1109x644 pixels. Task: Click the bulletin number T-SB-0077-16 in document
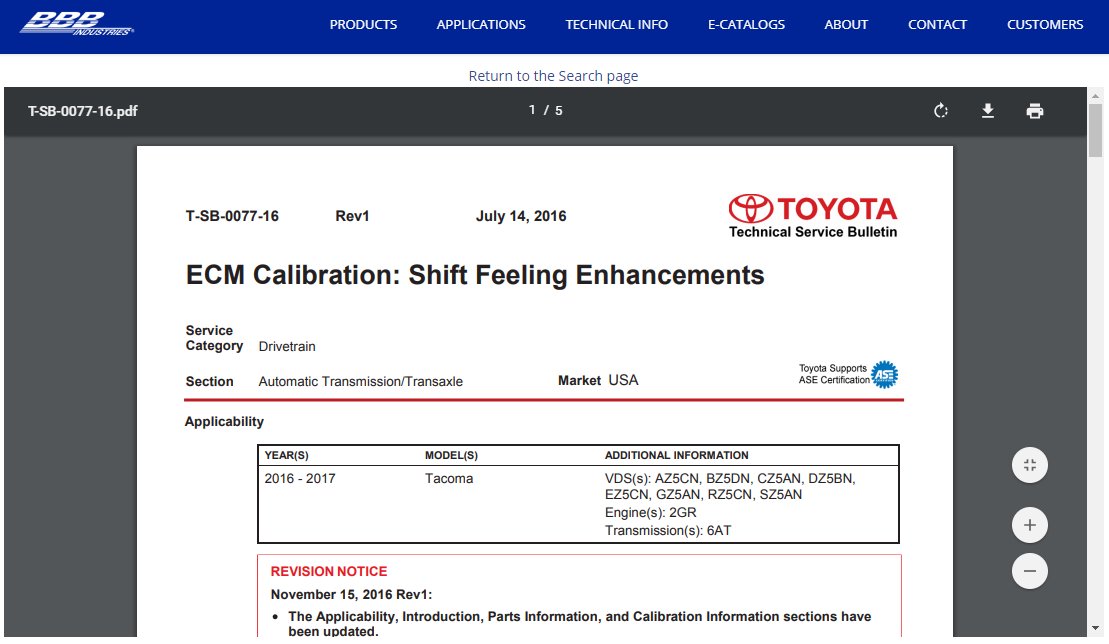pyautogui.click(x=232, y=216)
